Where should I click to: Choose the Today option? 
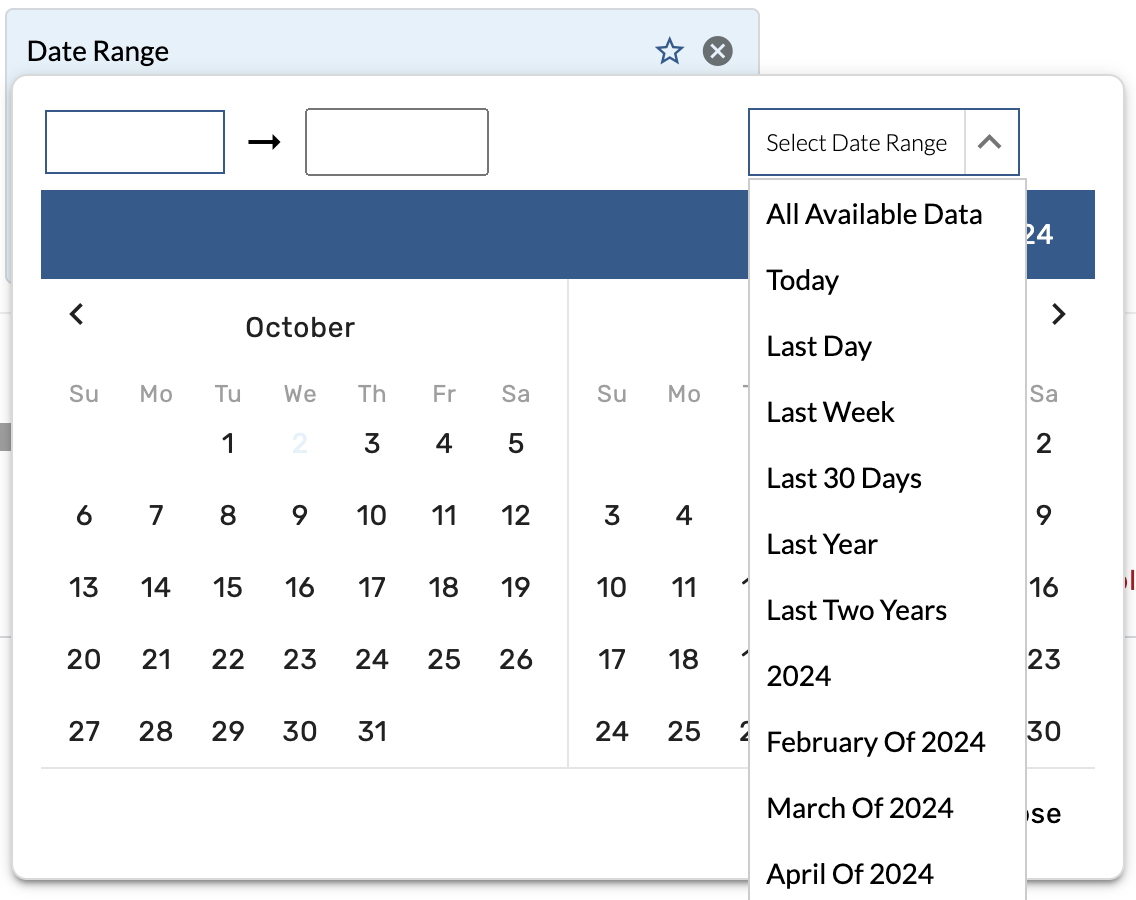pos(803,280)
